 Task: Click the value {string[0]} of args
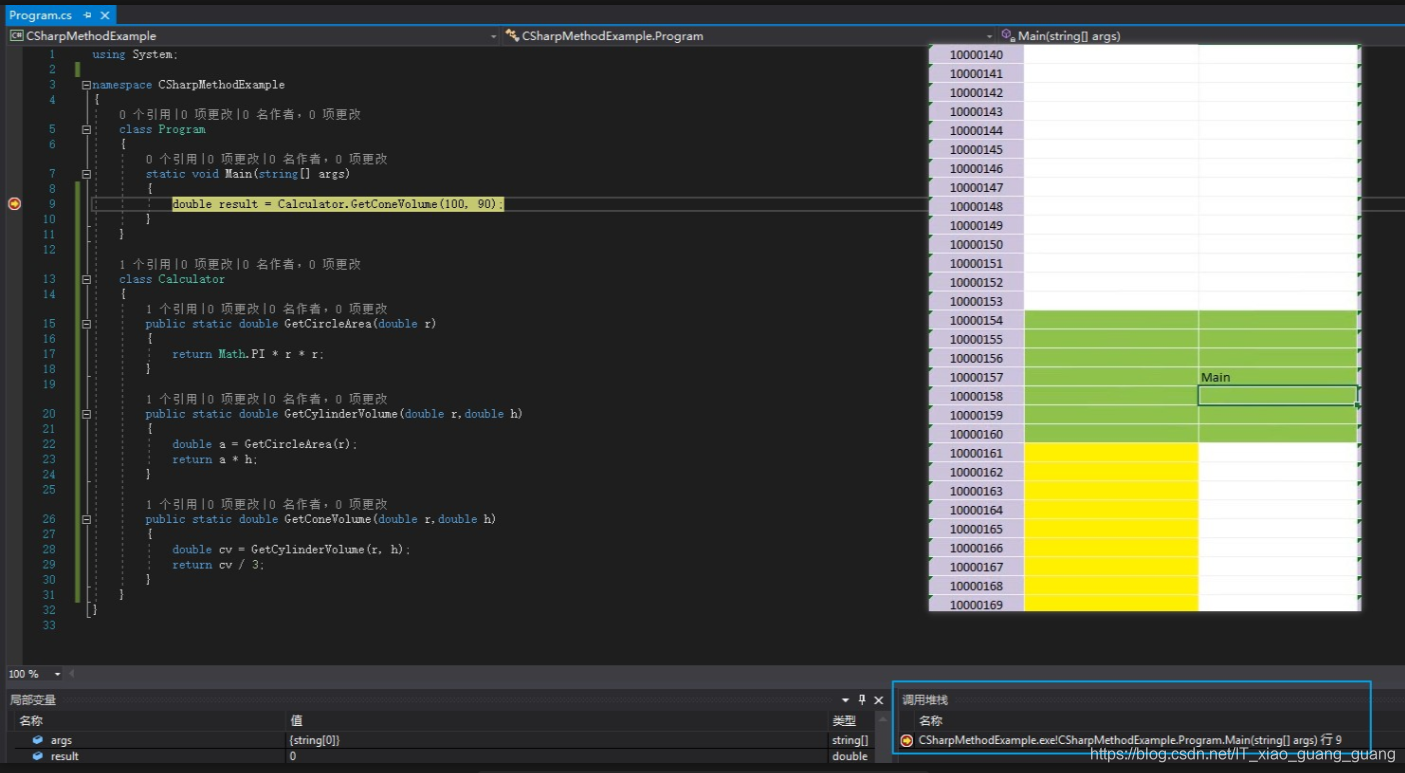(315, 740)
